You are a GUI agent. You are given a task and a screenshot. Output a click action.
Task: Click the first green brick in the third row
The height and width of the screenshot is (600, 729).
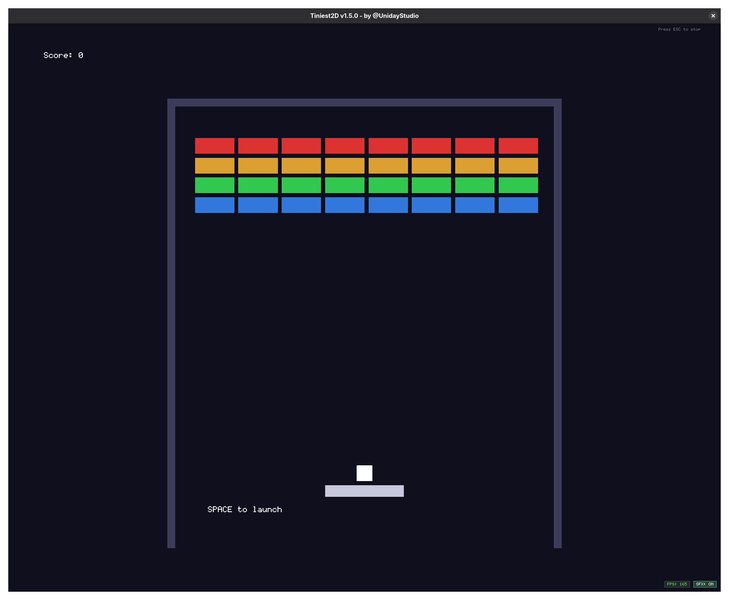coord(215,185)
